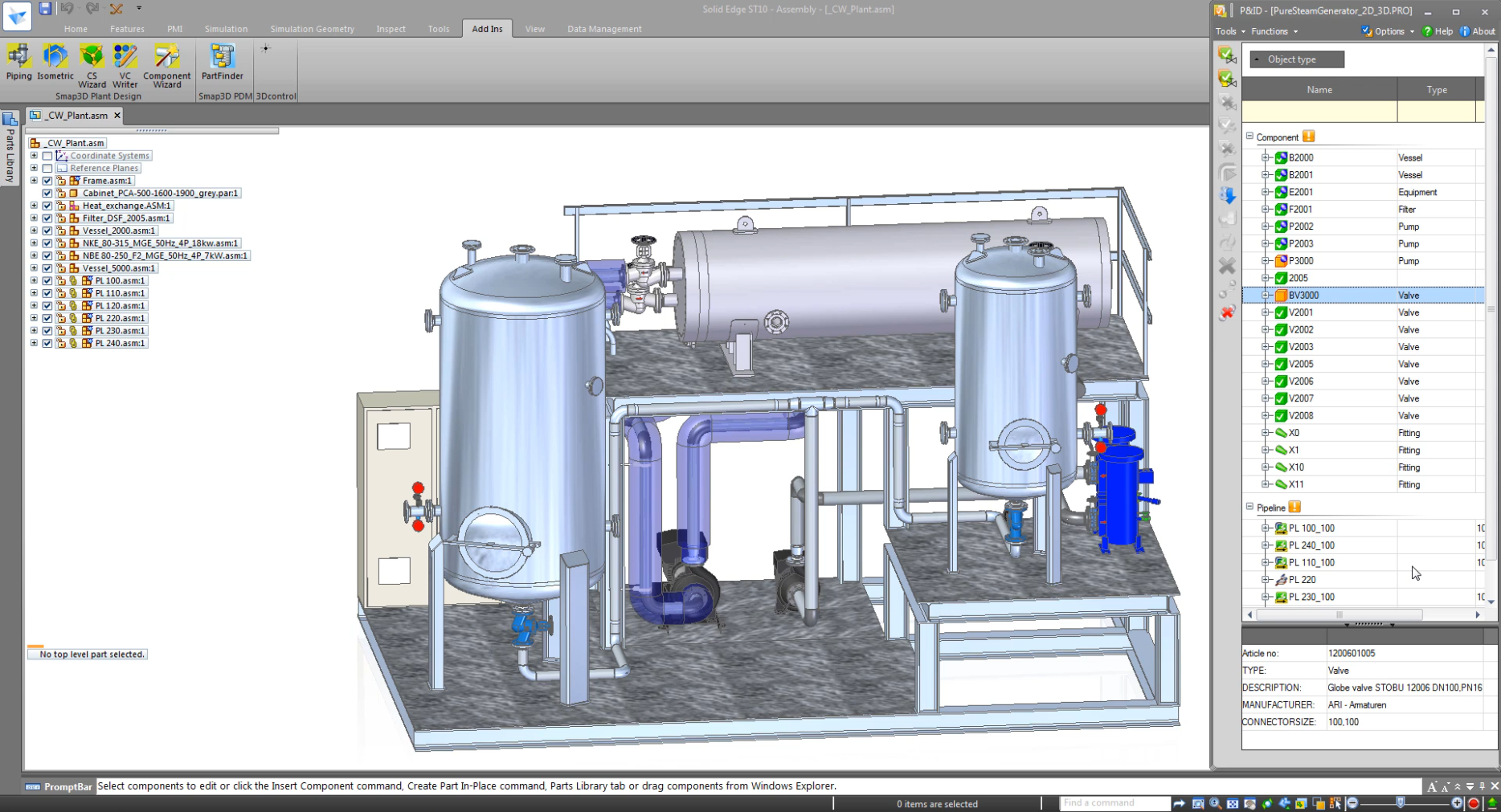The width and height of the screenshot is (1501, 812).
Task: Collapse the Component group in P&ID panel
Action: 1249,137
